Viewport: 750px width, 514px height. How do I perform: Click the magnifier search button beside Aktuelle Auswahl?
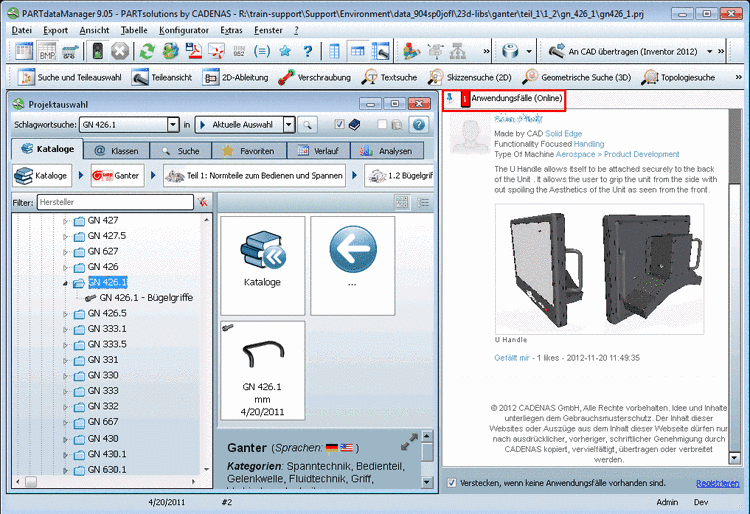click(x=307, y=125)
